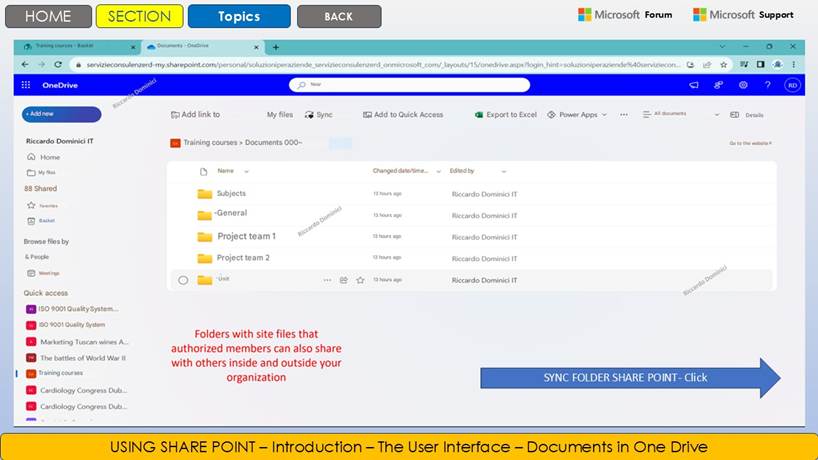Click Add to Quick Access
The width and height of the screenshot is (818, 460).
403,115
